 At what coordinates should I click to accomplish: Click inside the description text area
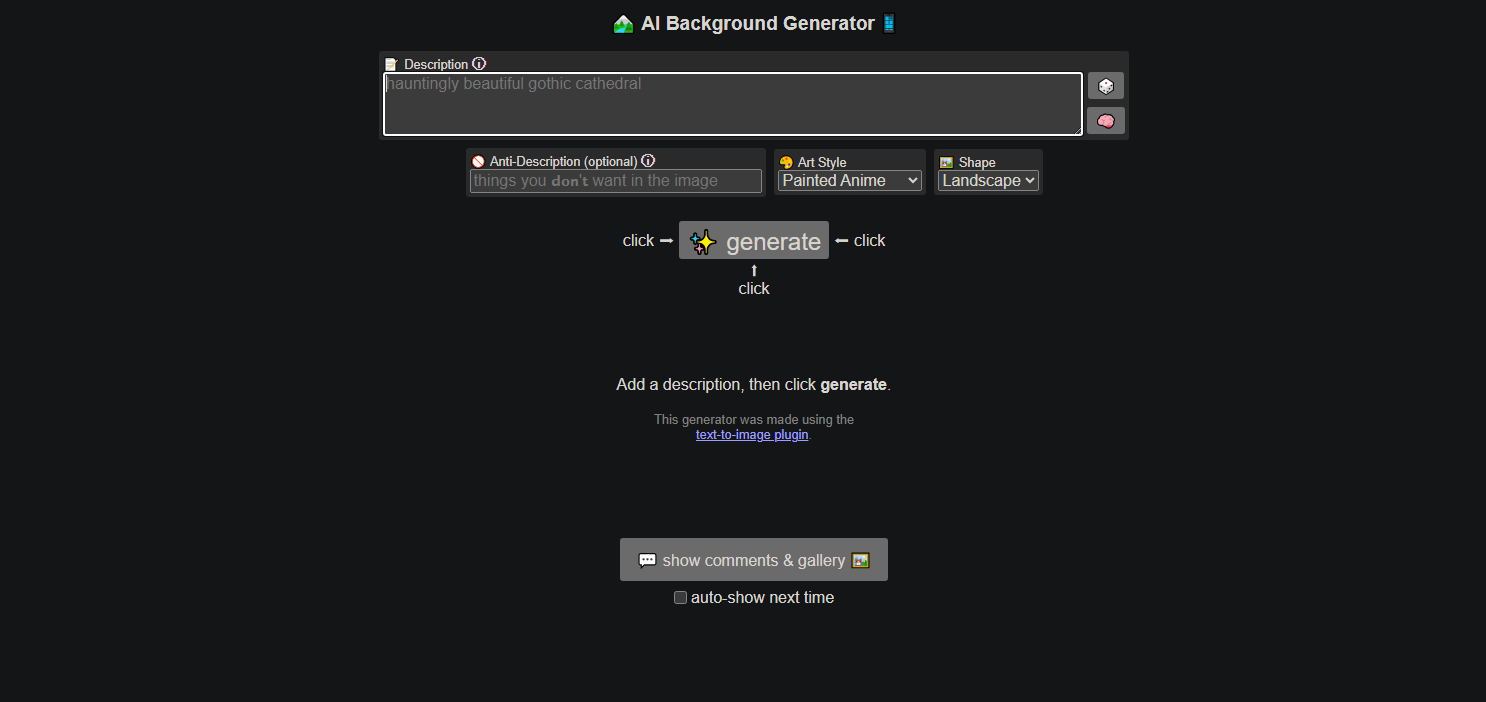click(733, 103)
